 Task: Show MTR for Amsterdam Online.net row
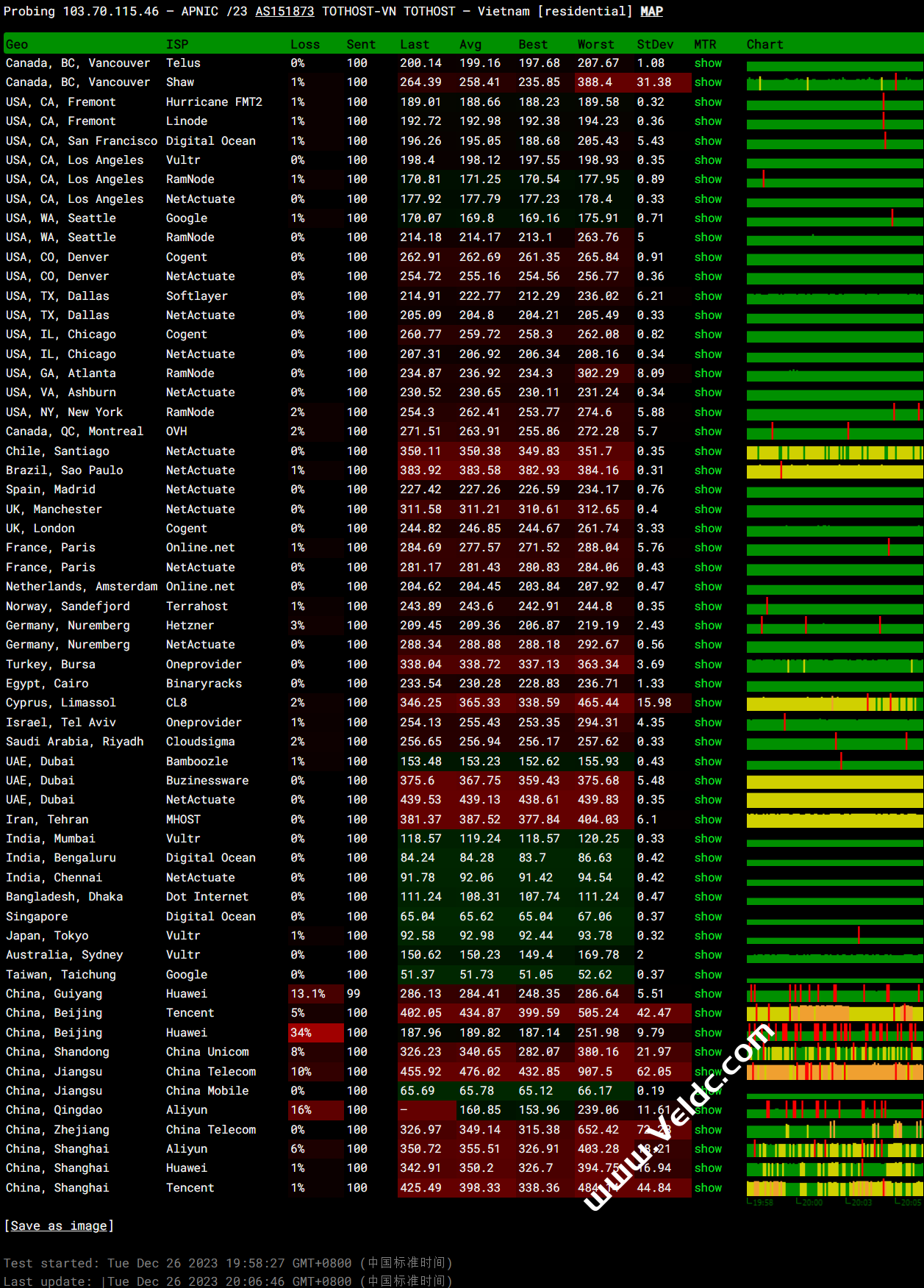pyautogui.click(x=708, y=587)
